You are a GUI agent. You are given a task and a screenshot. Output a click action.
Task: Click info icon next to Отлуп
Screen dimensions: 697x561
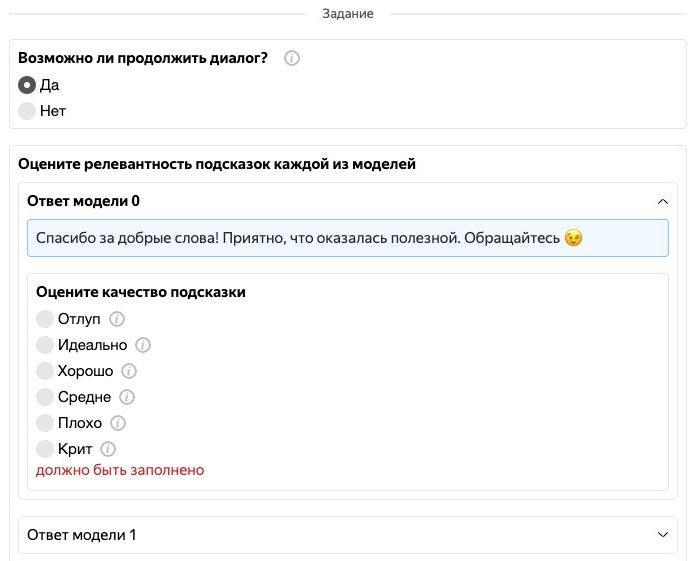click(117, 319)
